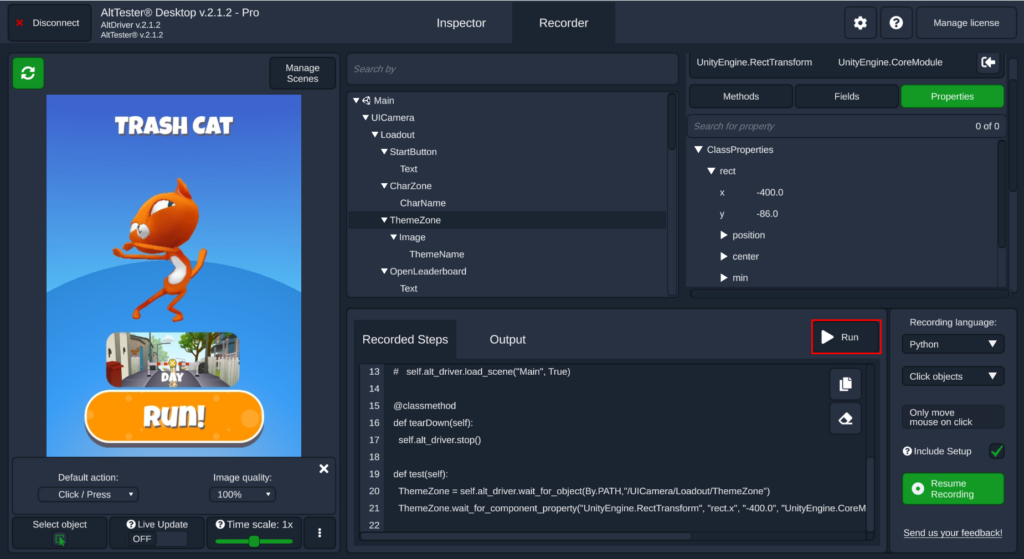Click the Live Update help icon
Screen dimensions: 1024x559
click(x=131, y=524)
